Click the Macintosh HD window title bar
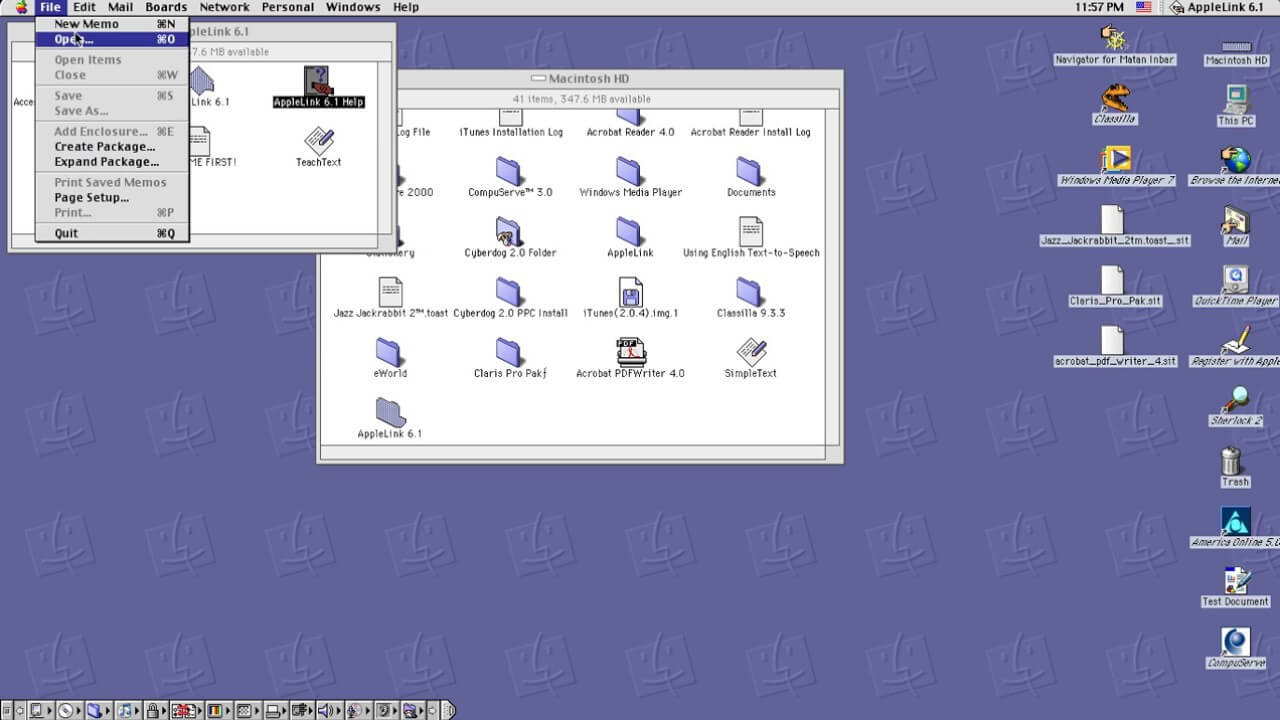 [580, 78]
